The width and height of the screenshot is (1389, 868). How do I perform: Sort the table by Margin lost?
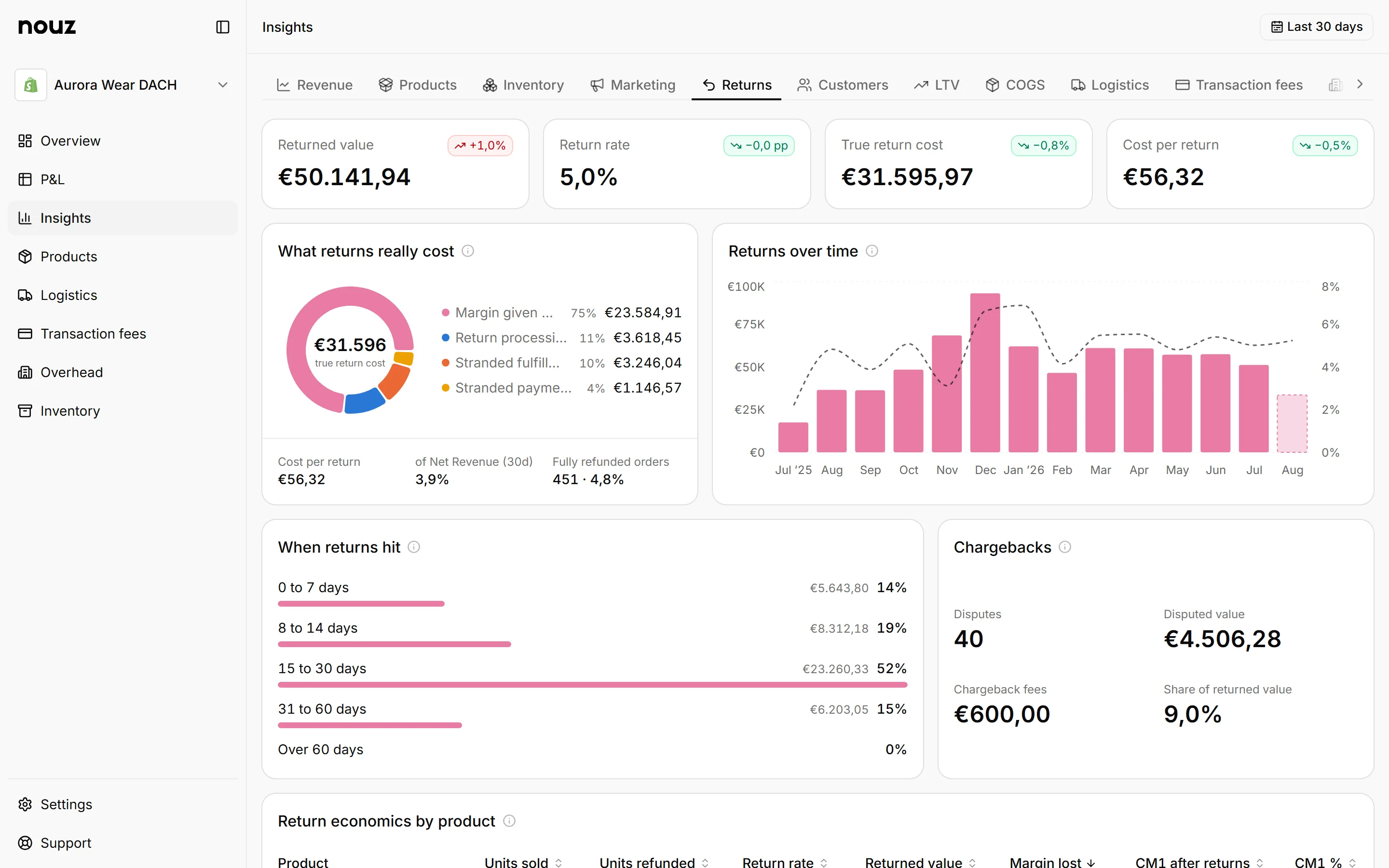[x=1053, y=862]
